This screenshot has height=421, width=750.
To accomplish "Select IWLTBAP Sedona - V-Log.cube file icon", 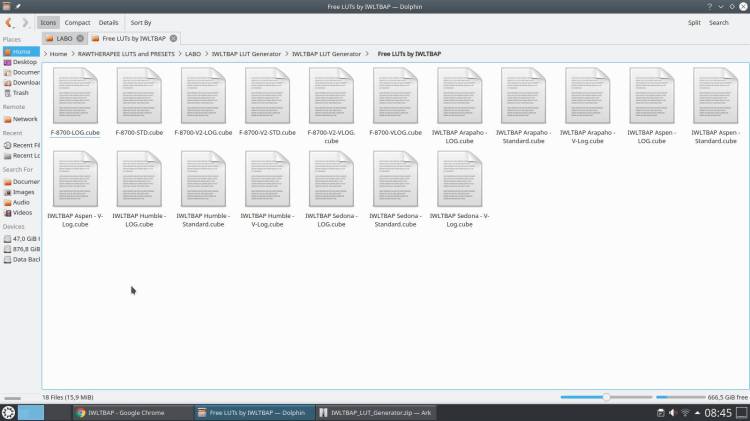I will (x=459, y=178).
